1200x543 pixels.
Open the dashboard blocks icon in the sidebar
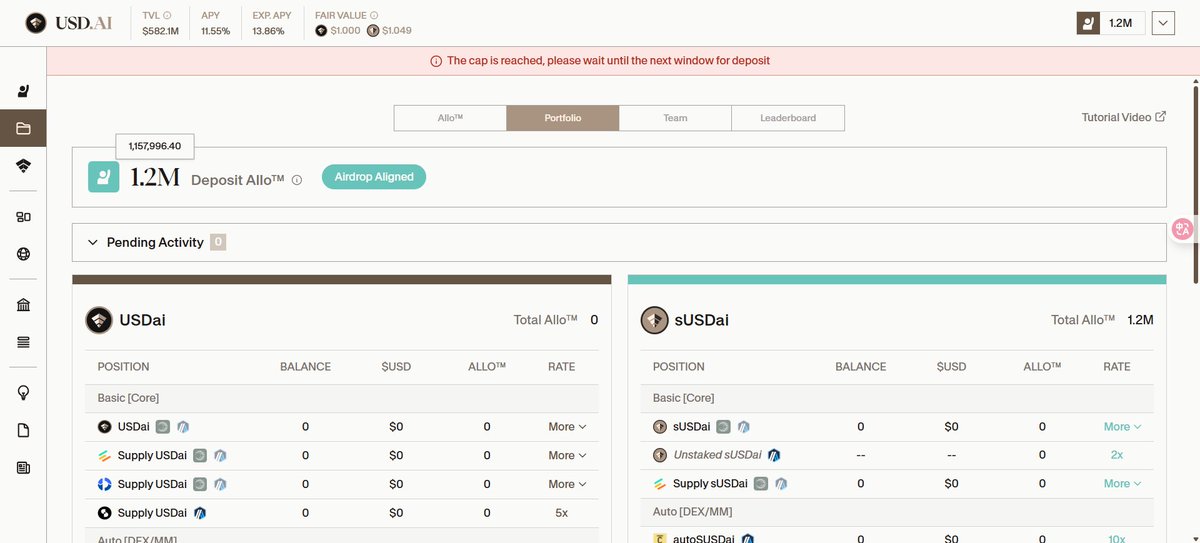coord(23,217)
